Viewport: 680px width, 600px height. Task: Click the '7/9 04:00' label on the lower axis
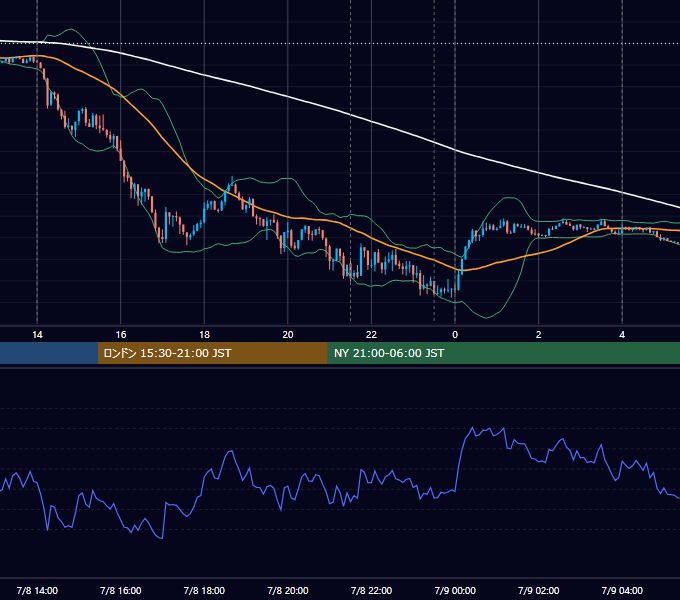[622, 590]
